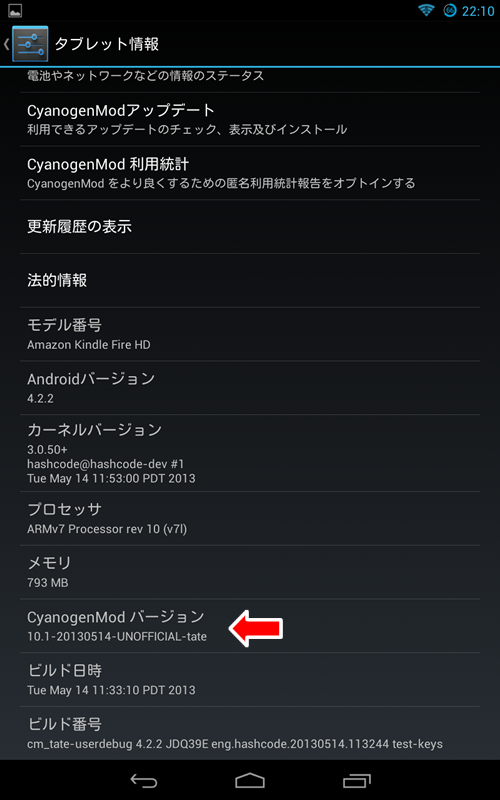Image resolution: width=500 pixels, height=800 pixels.
Task: Tap the Androidバージョン 4.2.2 entry
Action: pyautogui.click(x=250, y=387)
